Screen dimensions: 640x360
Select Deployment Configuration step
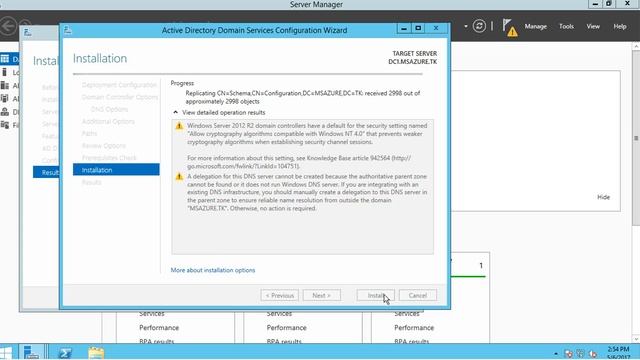click(119, 85)
